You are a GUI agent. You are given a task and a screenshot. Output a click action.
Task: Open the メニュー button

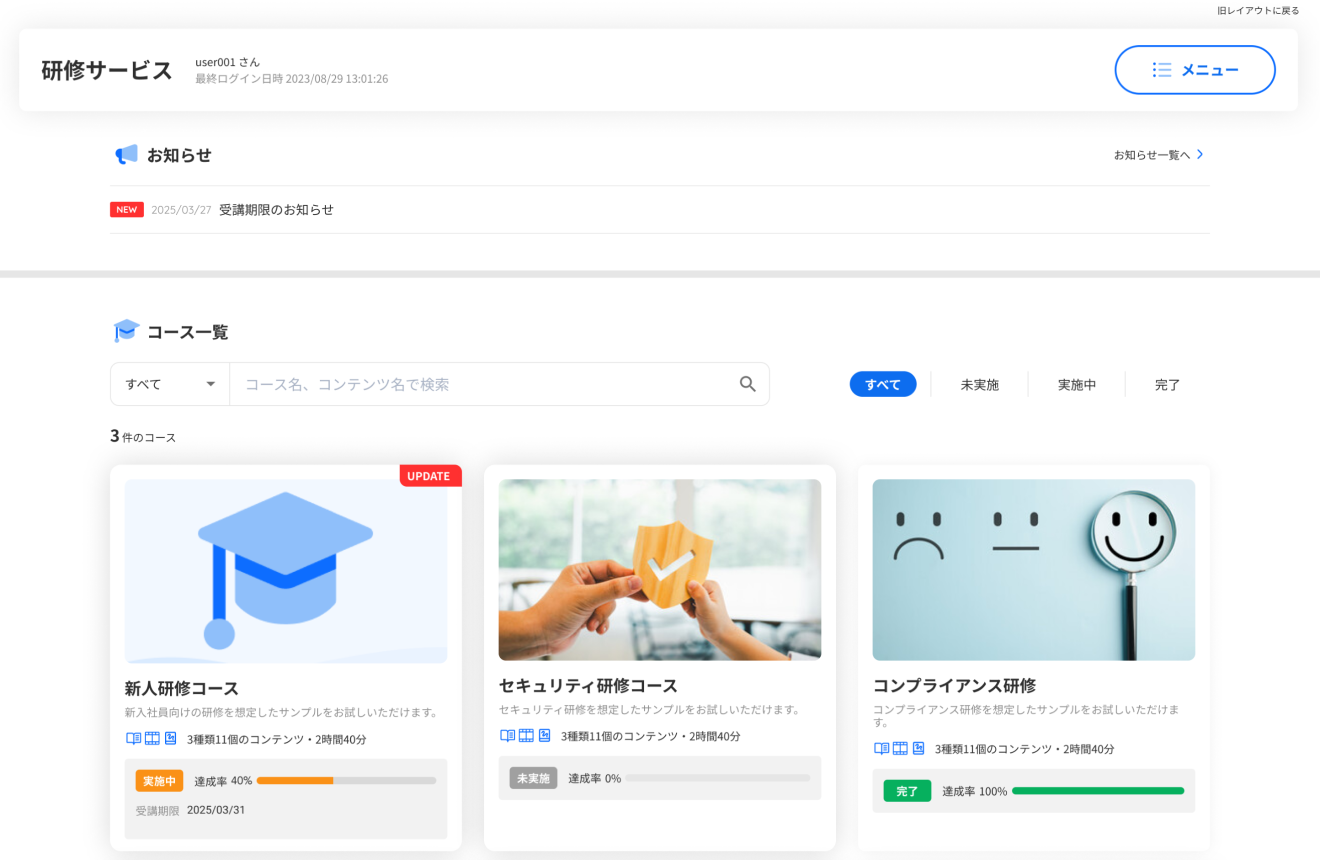pyautogui.click(x=1195, y=70)
